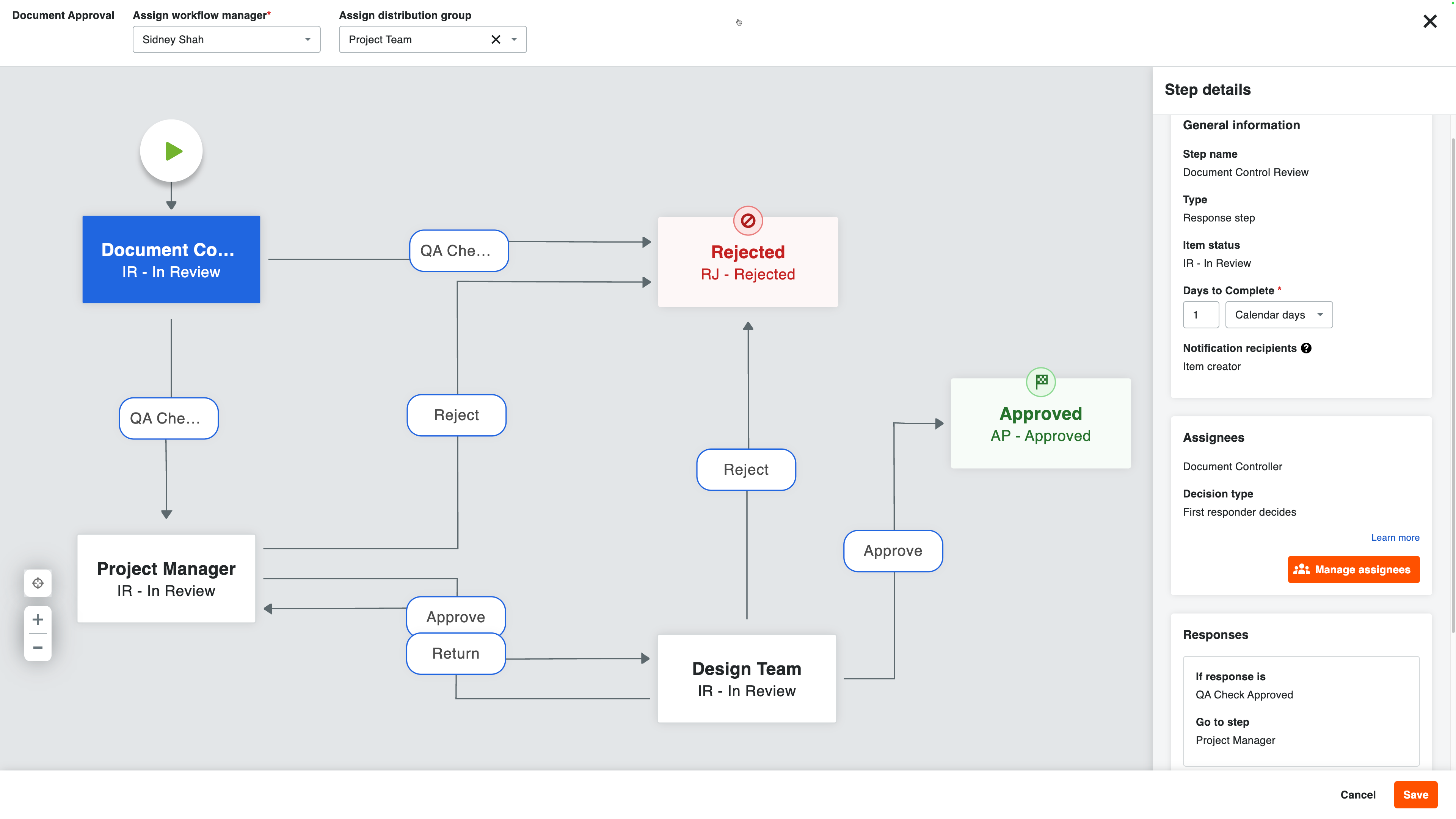Click the Step details heading
Screen dimensions: 1456x819
coord(1207,89)
